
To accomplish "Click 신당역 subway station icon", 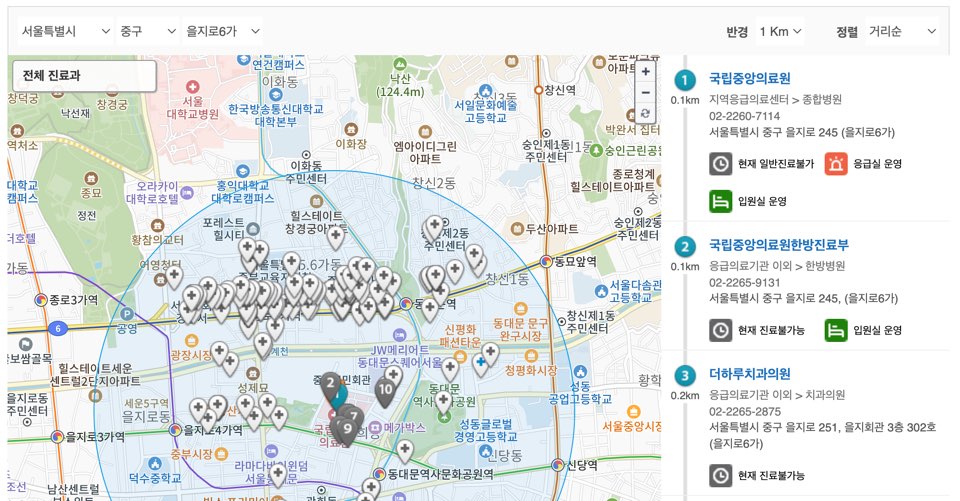I will point(557,465).
